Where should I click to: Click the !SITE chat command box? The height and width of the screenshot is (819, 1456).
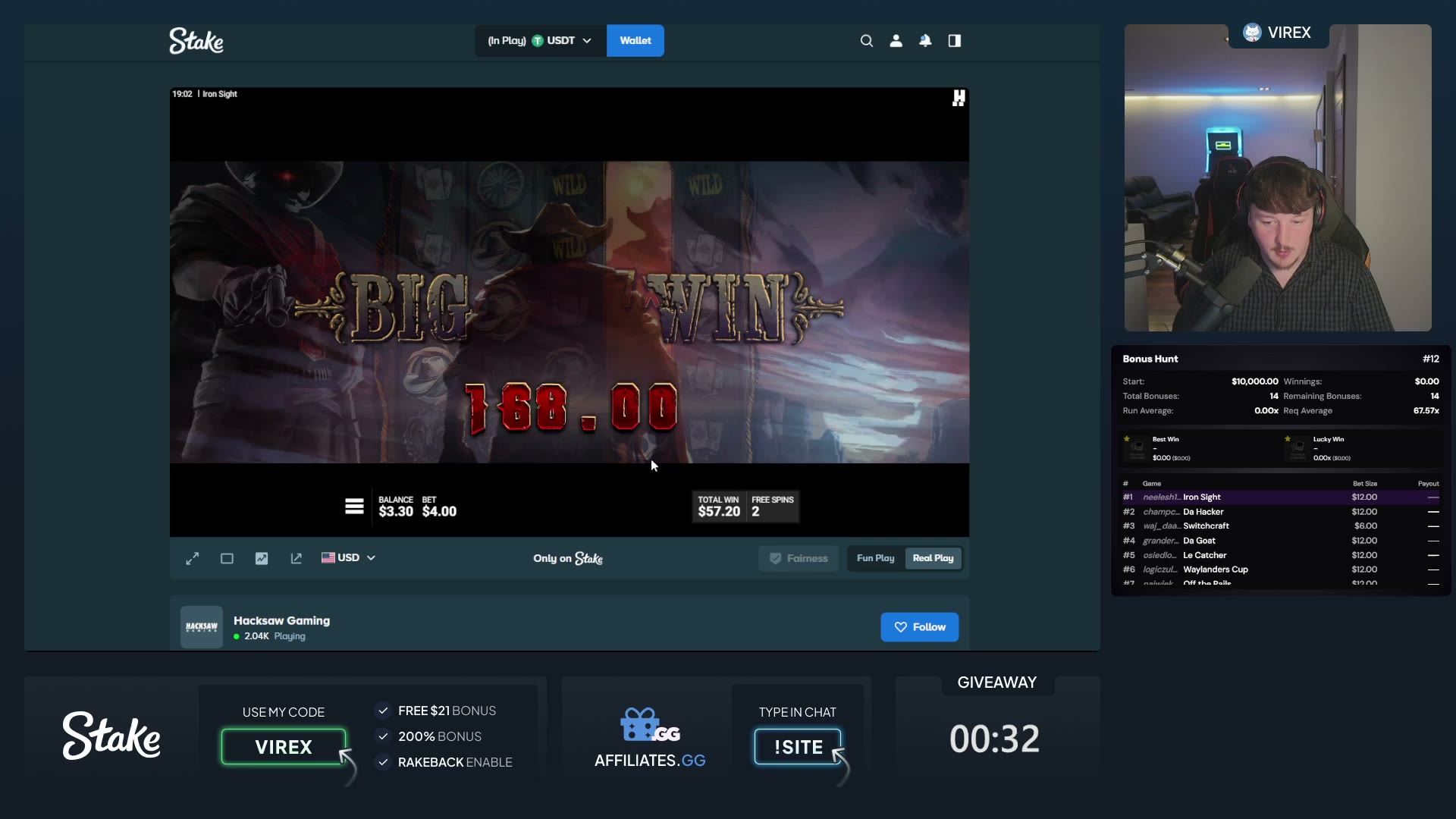click(x=798, y=747)
